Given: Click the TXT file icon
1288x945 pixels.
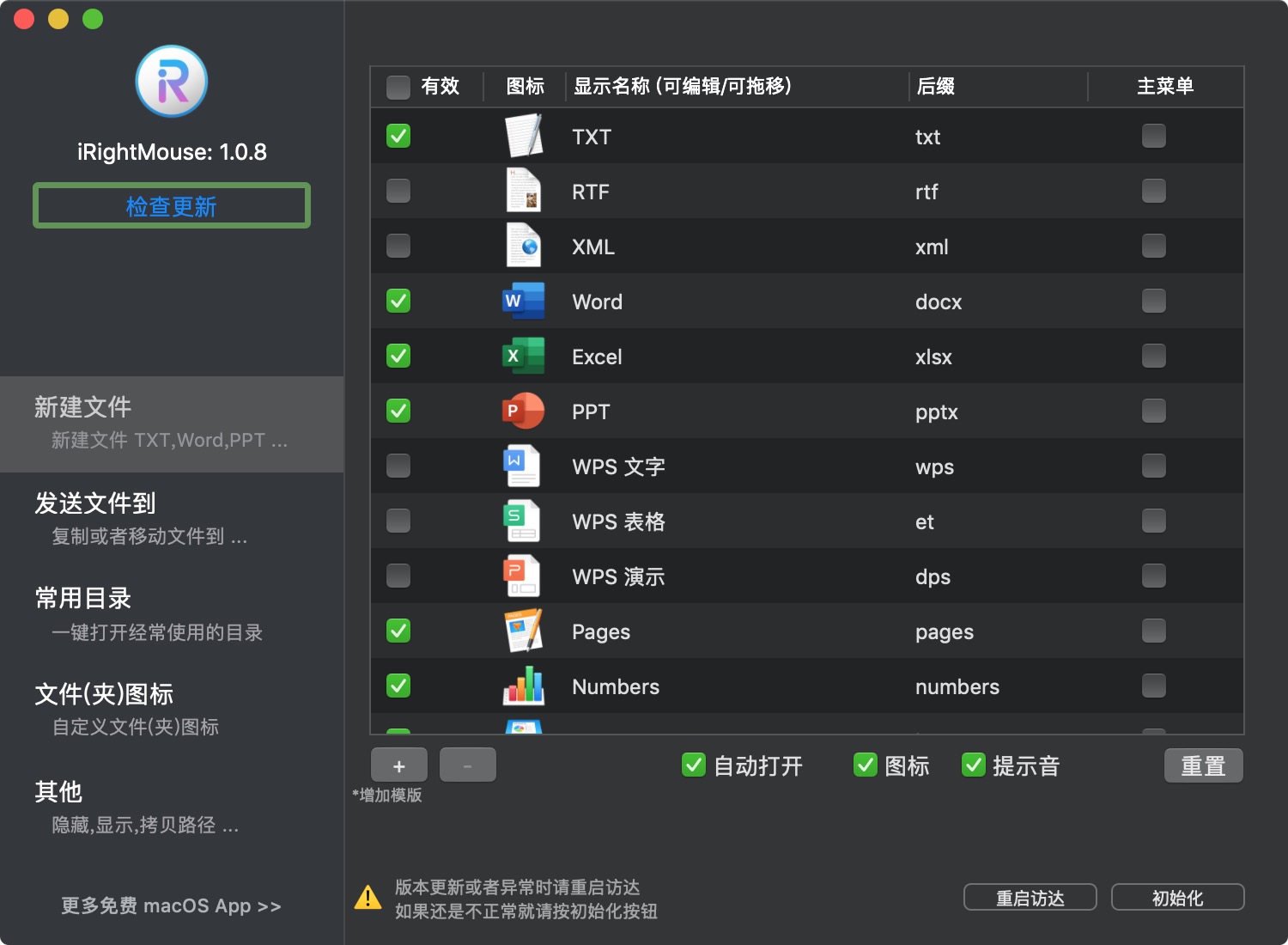Looking at the screenshot, I should pyautogui.click(x=524, y=136).
